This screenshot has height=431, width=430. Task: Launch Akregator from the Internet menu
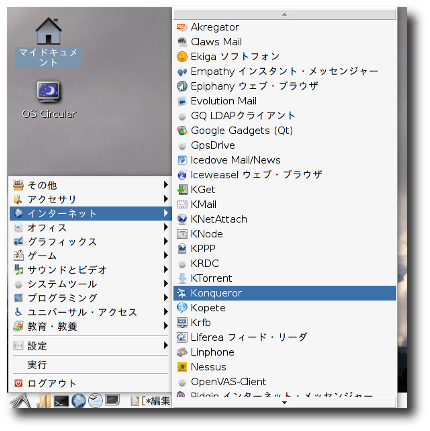pos(285,27)
